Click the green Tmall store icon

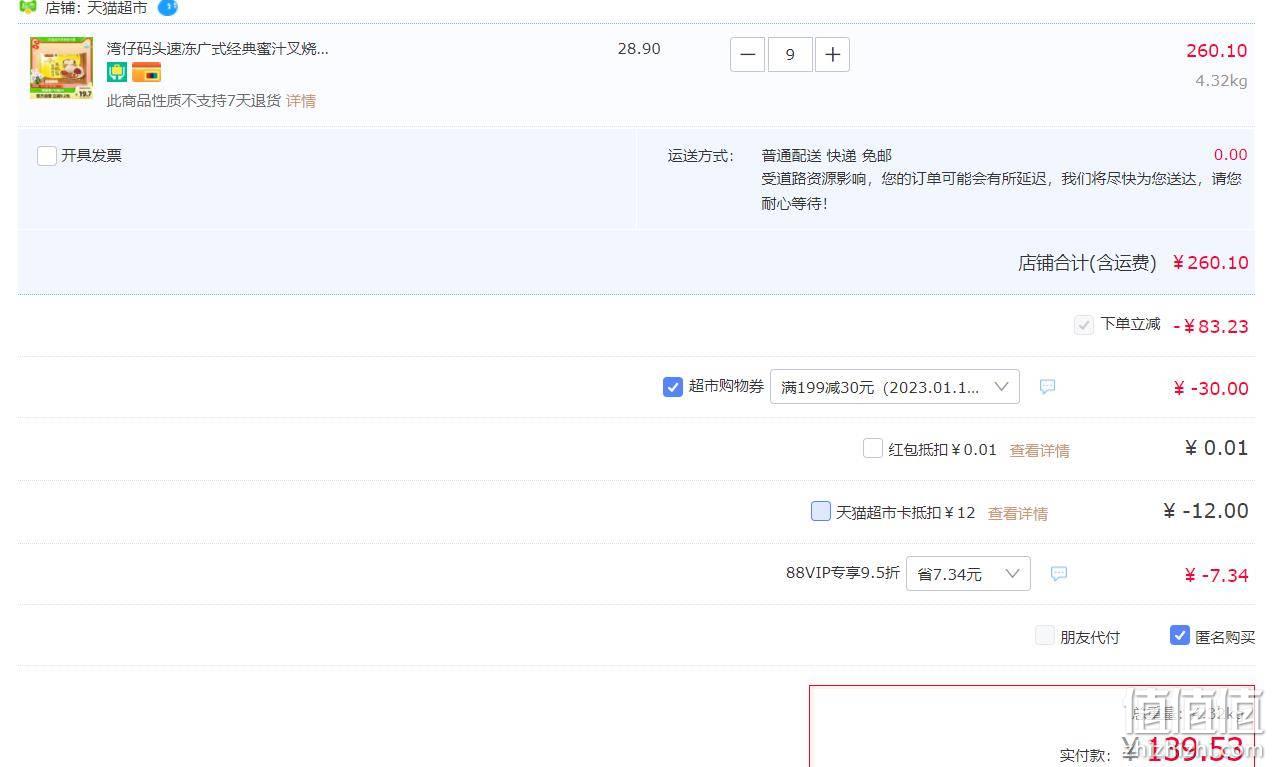click(28, 7)
